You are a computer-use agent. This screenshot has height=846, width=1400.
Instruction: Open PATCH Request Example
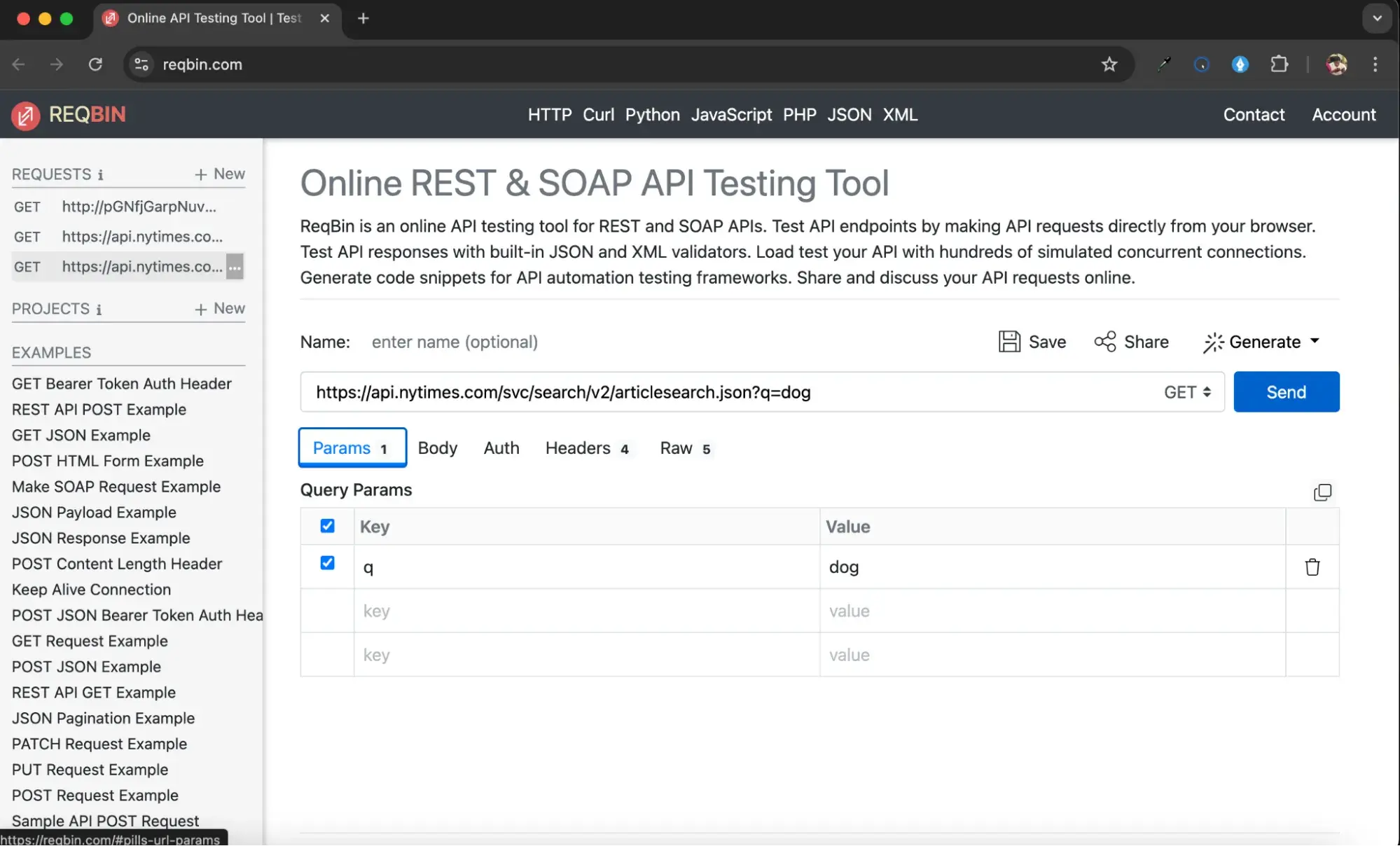click(99, 744)
